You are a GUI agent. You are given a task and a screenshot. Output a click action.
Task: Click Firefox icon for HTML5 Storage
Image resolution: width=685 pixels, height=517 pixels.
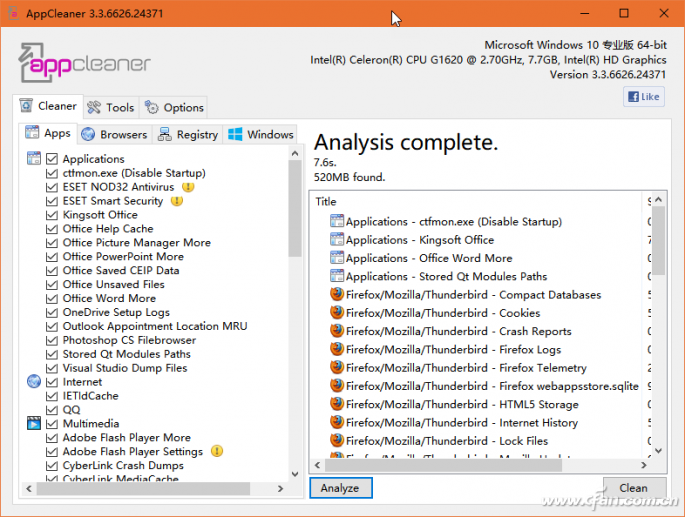point(337,404)
